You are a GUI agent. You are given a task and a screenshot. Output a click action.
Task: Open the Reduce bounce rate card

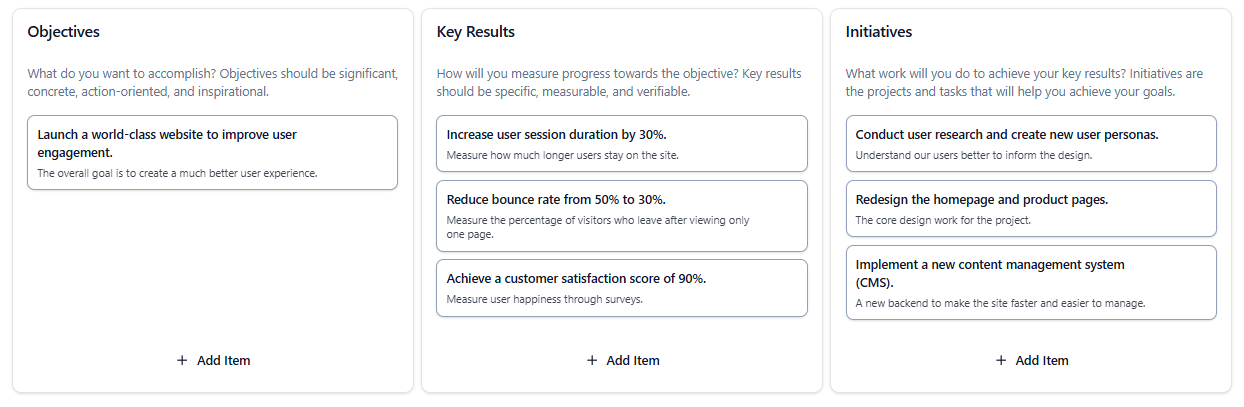pos(621,216)
